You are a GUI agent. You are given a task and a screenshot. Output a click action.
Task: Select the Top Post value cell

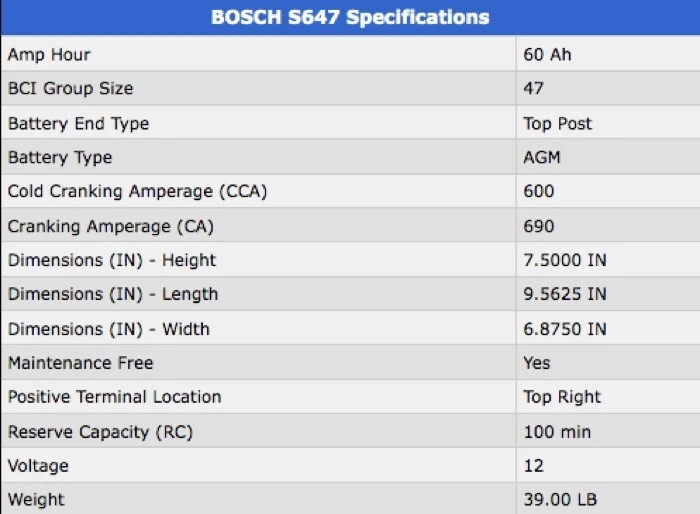click(557, 123)
